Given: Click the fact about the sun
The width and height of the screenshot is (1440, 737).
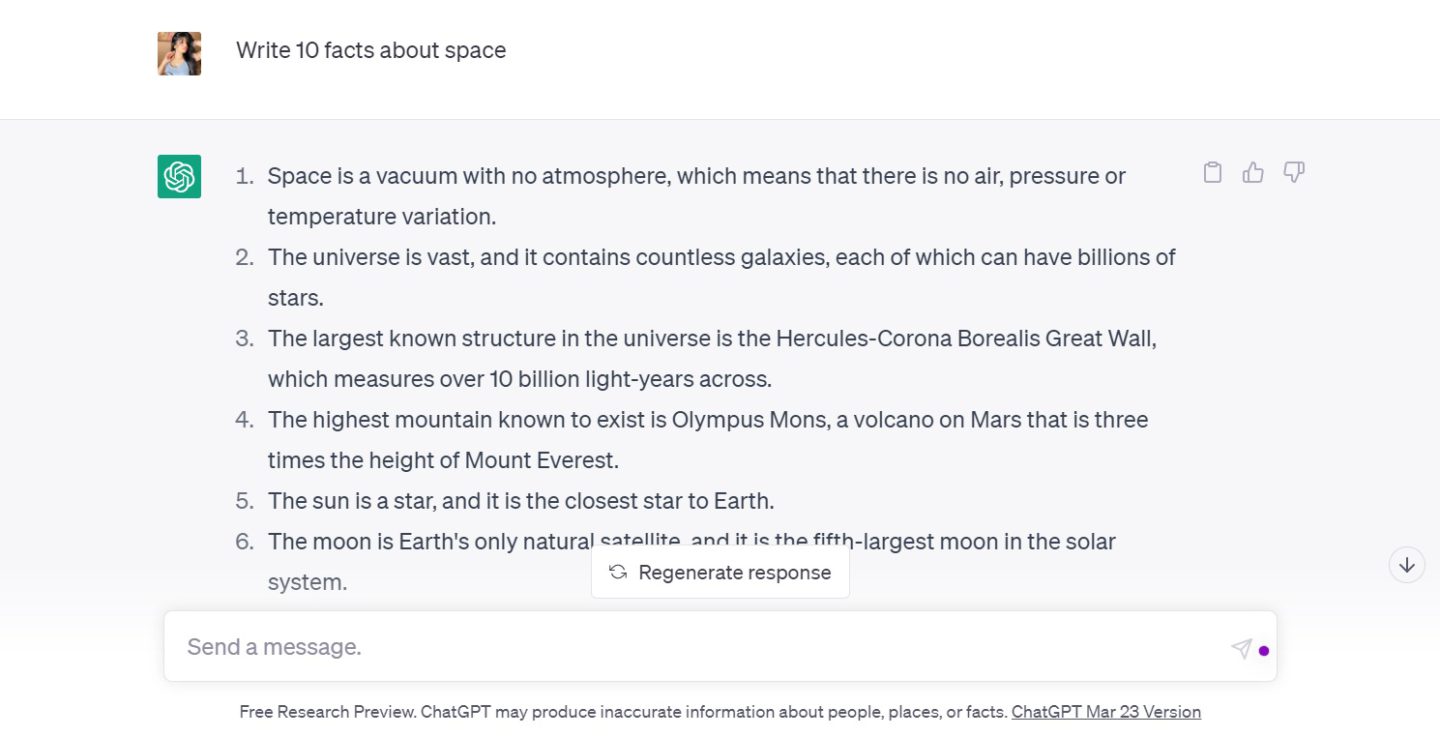Looking at the screenshot, I should coord(520,501).
